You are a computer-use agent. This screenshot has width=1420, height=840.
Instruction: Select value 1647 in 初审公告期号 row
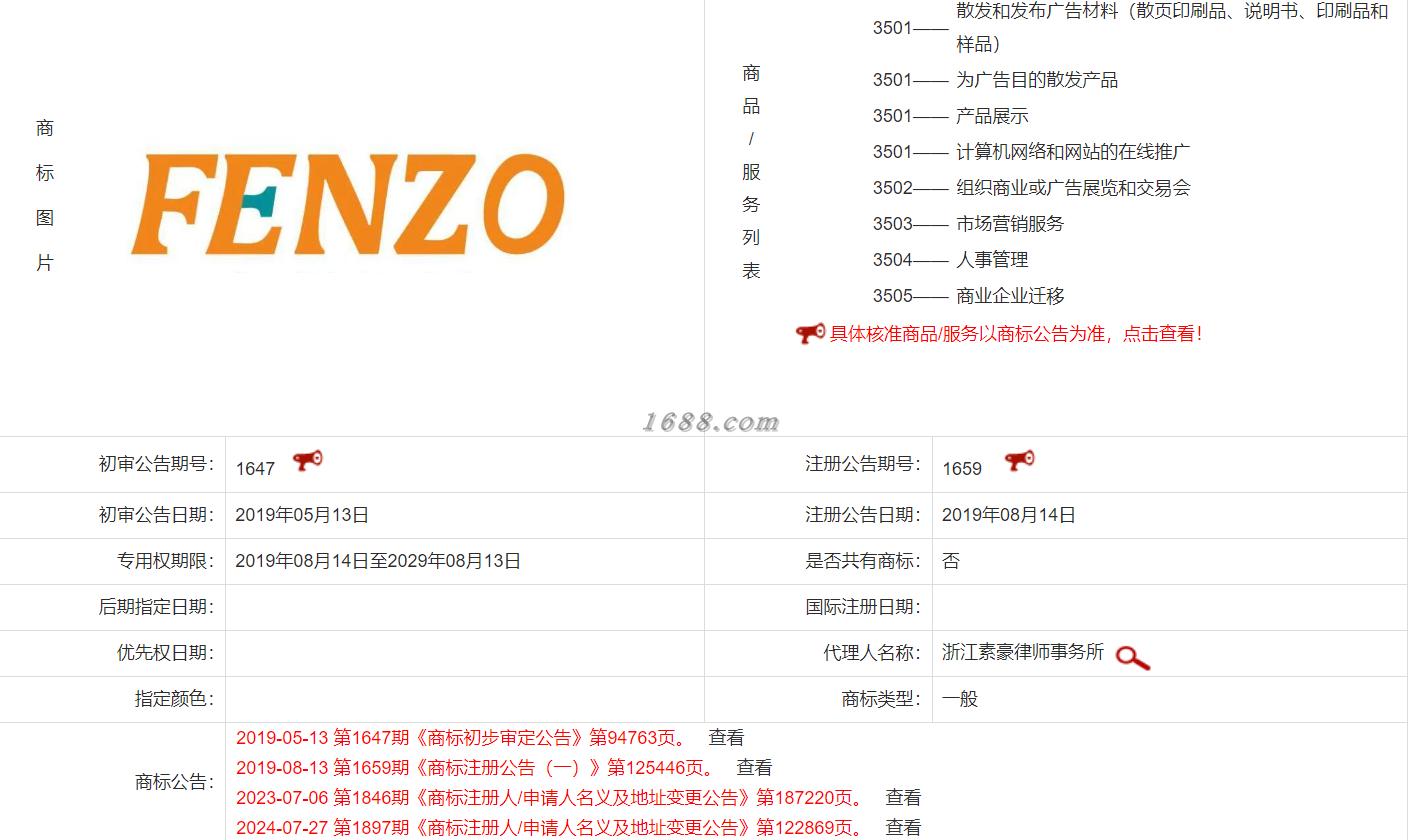(x=255, y=468)
